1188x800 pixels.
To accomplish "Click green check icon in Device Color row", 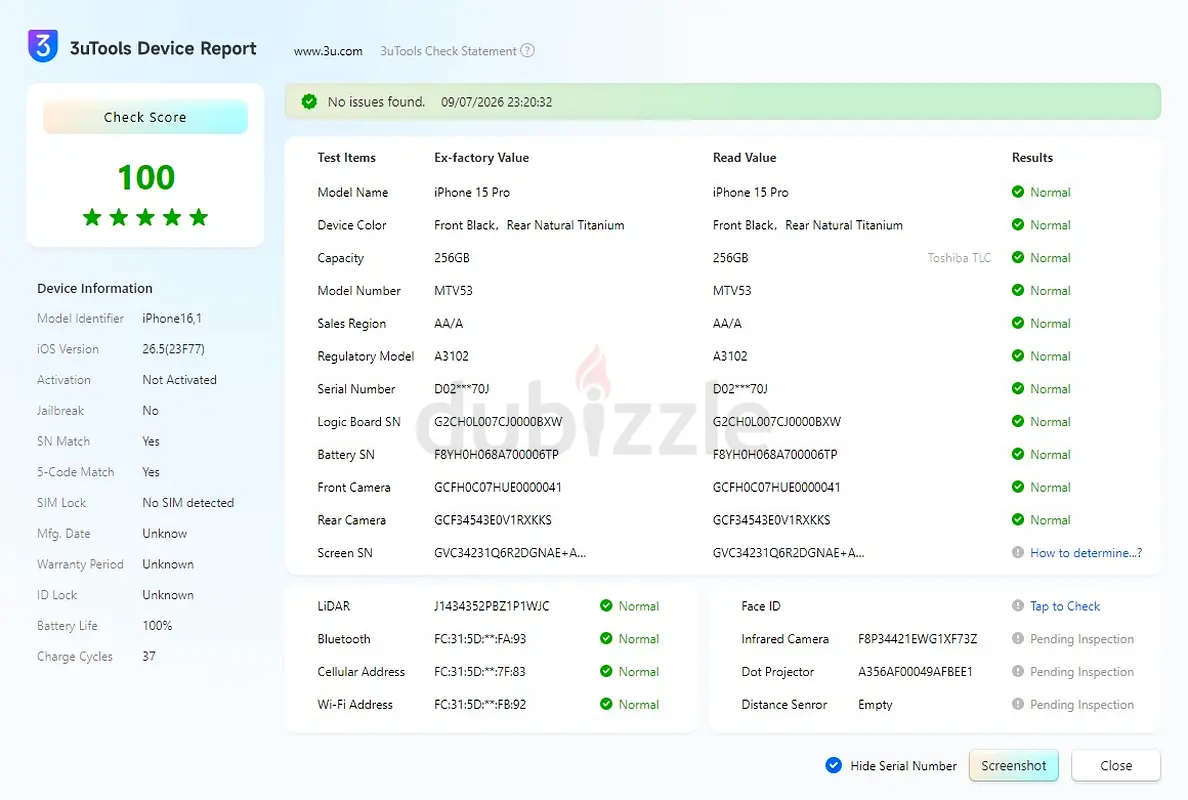I will tap(1018, 225).
